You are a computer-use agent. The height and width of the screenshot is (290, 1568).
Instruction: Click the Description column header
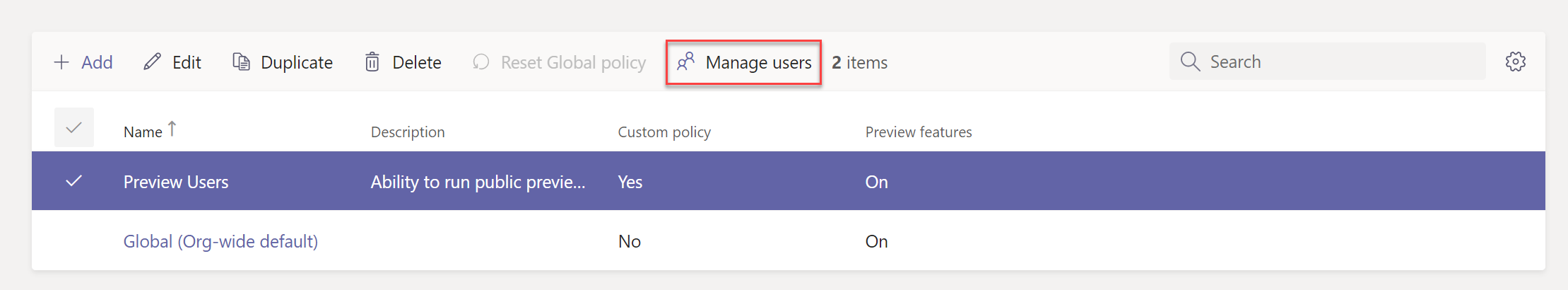[x=408, y=132]
